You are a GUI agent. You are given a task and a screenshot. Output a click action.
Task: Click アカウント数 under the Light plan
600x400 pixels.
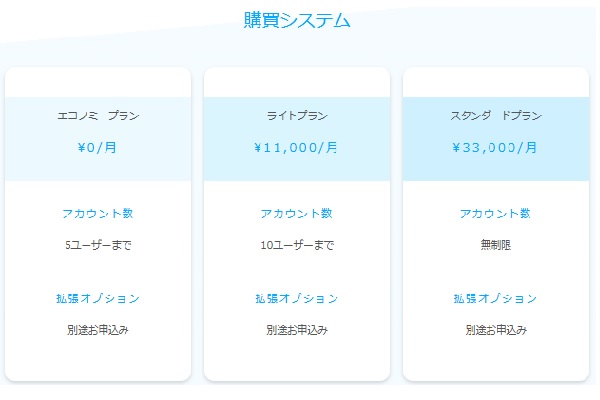click(296, 213)
